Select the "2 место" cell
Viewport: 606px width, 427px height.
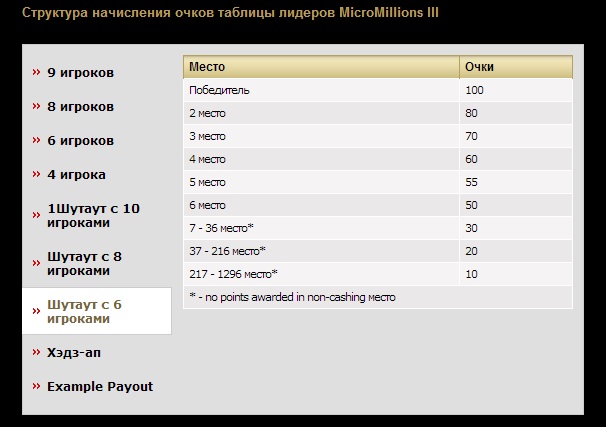321,113
